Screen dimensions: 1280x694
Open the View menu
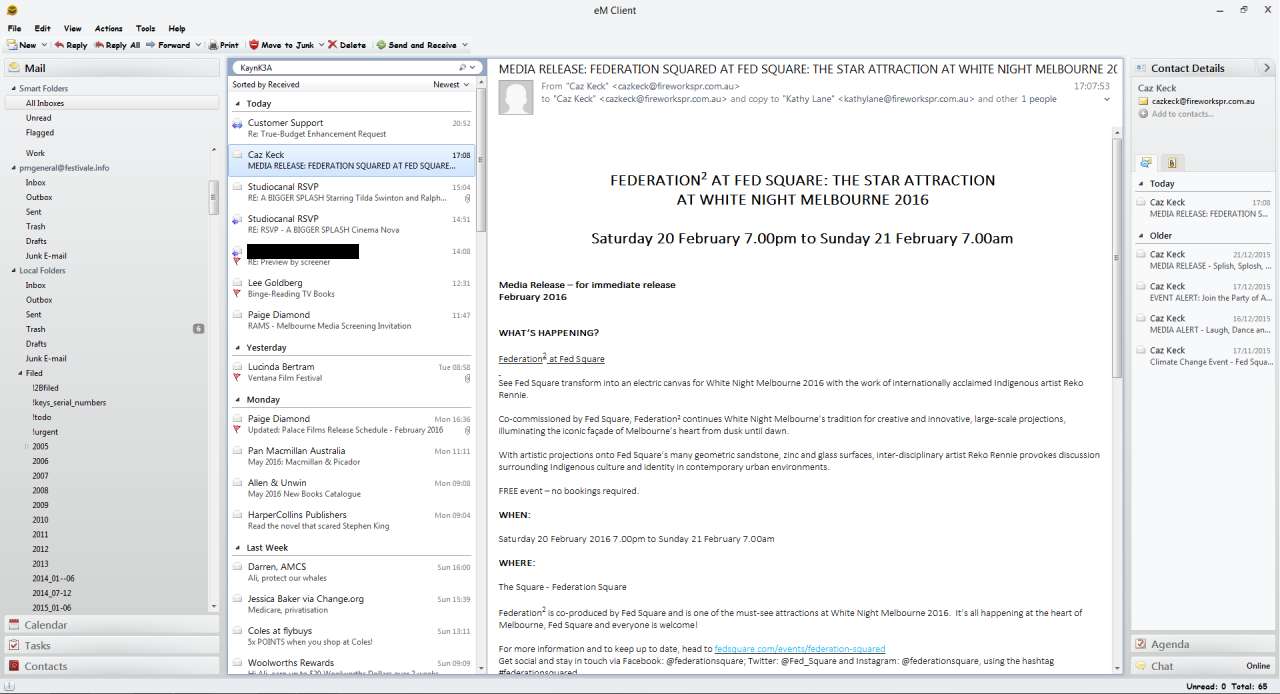point(73,29)
